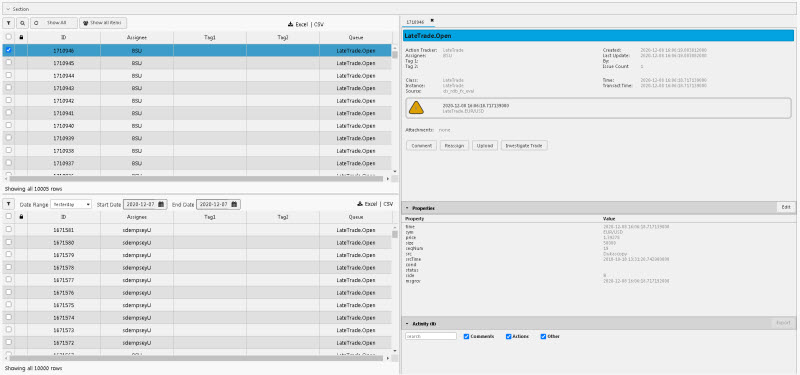Viewport: 800px width, 375px height.
Task: Click lock column header in bottom table
Action: pos(21,217)
